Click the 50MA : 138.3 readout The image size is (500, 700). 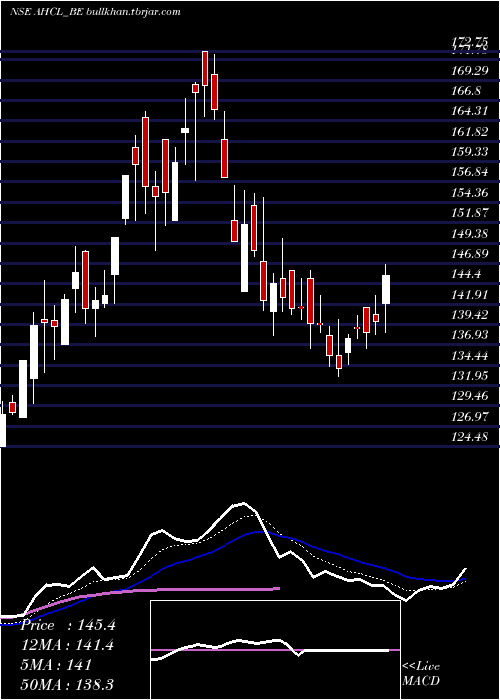67,684
